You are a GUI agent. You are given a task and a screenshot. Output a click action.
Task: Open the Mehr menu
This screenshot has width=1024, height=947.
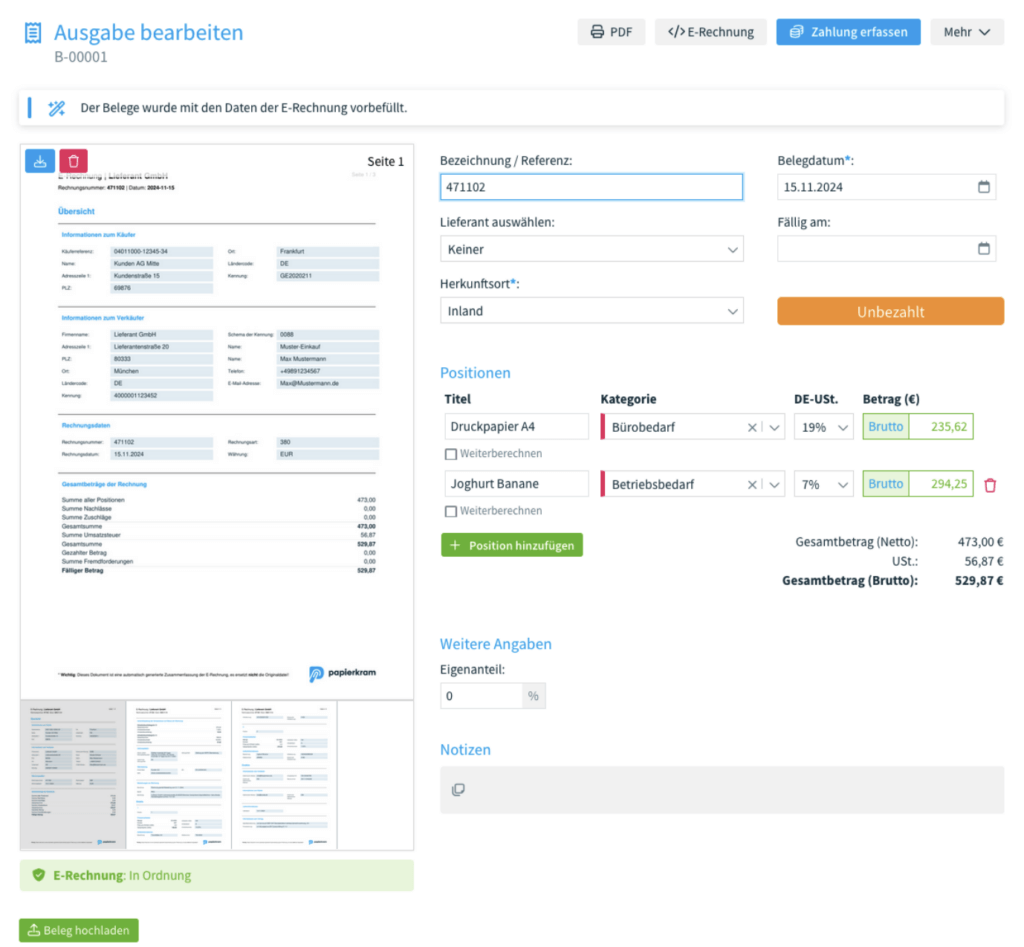click(966, 32)
